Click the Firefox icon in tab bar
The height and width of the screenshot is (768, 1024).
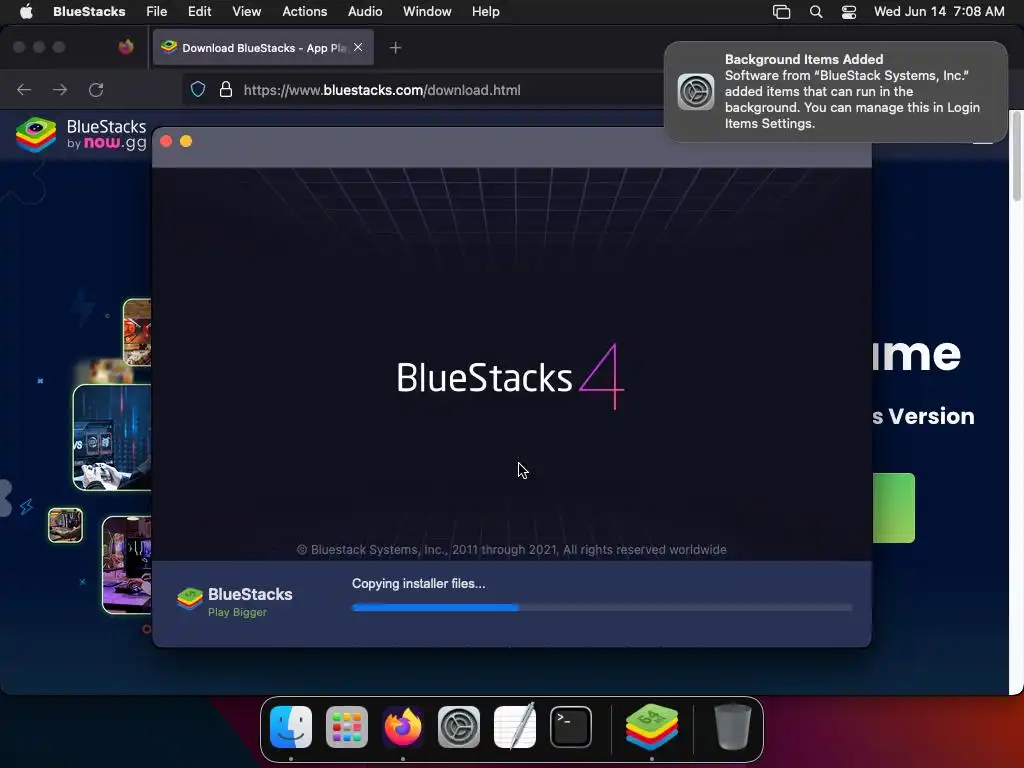(126, 47)
